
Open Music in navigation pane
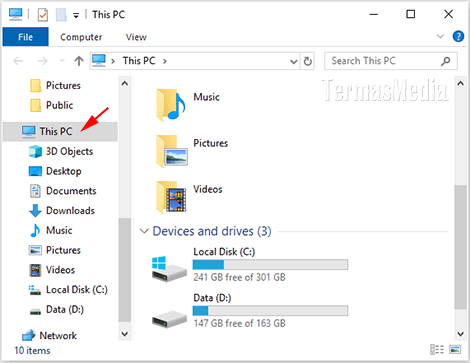(x=51, y=230)
